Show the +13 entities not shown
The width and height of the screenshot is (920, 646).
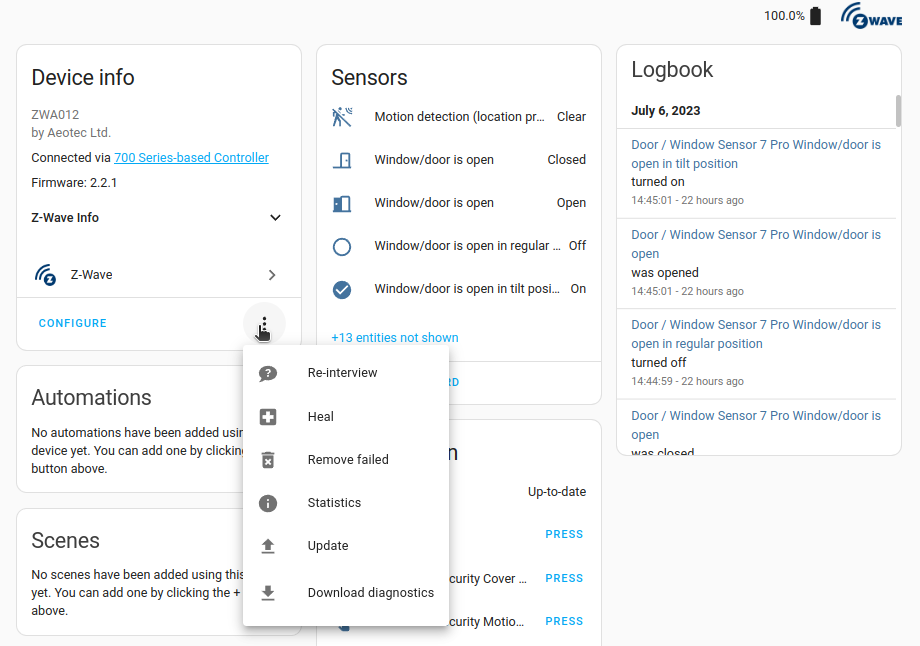(x=395, y=338)
